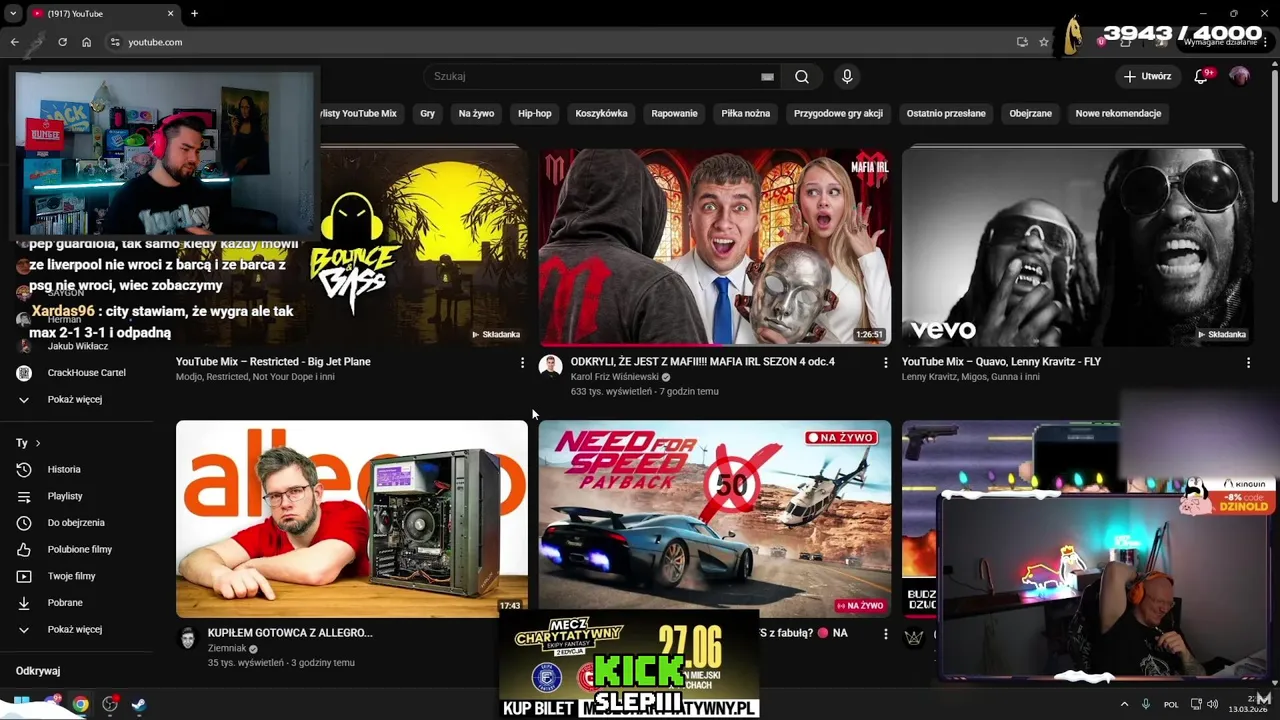Click the Utwórz create button

click(1147, 77)
